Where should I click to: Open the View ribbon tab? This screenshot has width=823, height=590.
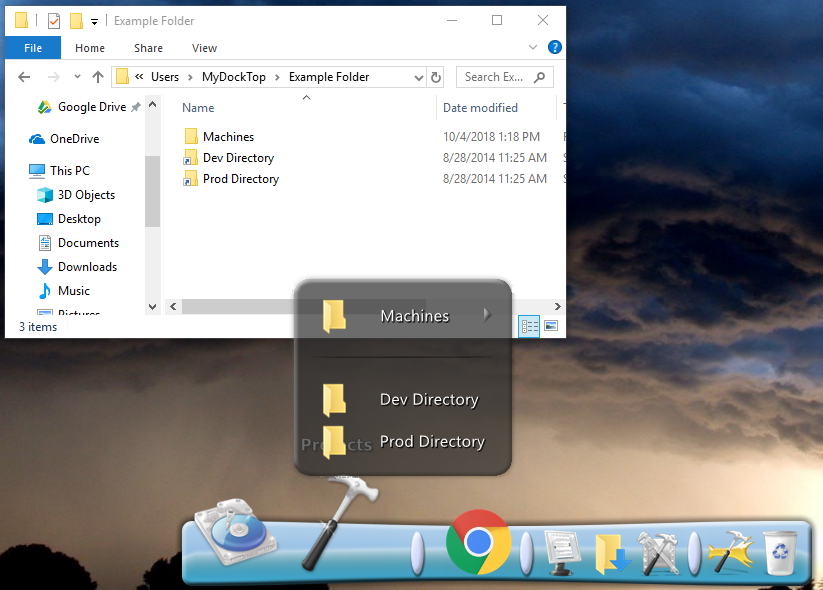pyautogui.click(x=204, y=47)
